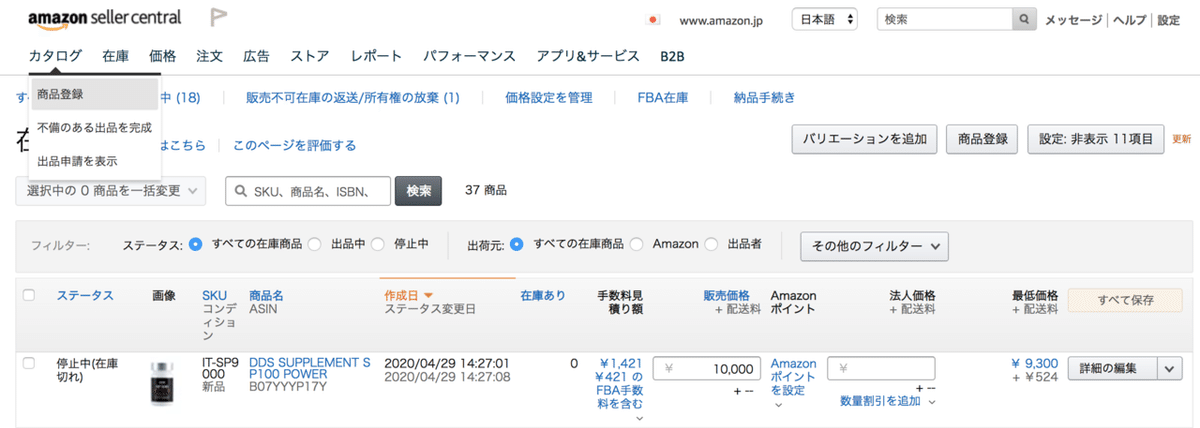Open the arrow menu beside 詳細の編集
Viewport: 1200px width, 428px height.
point(1171,368)
